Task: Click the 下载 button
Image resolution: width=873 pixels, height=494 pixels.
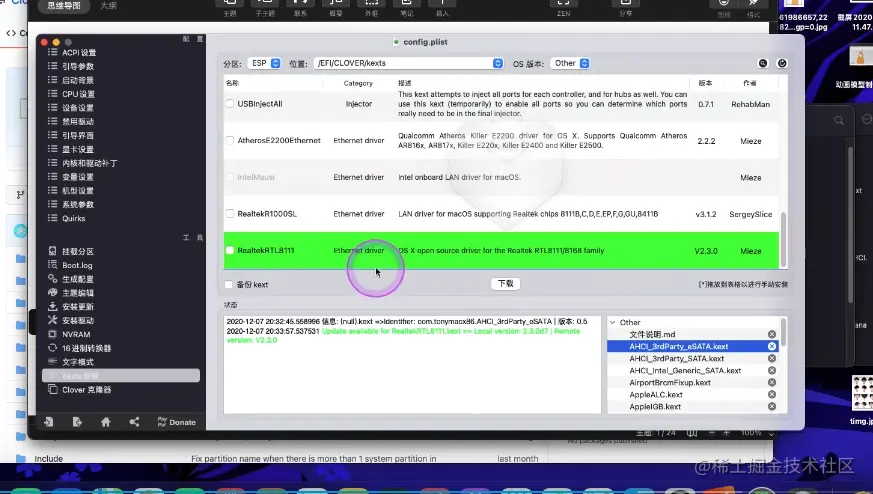Action: tap(506, 284)
